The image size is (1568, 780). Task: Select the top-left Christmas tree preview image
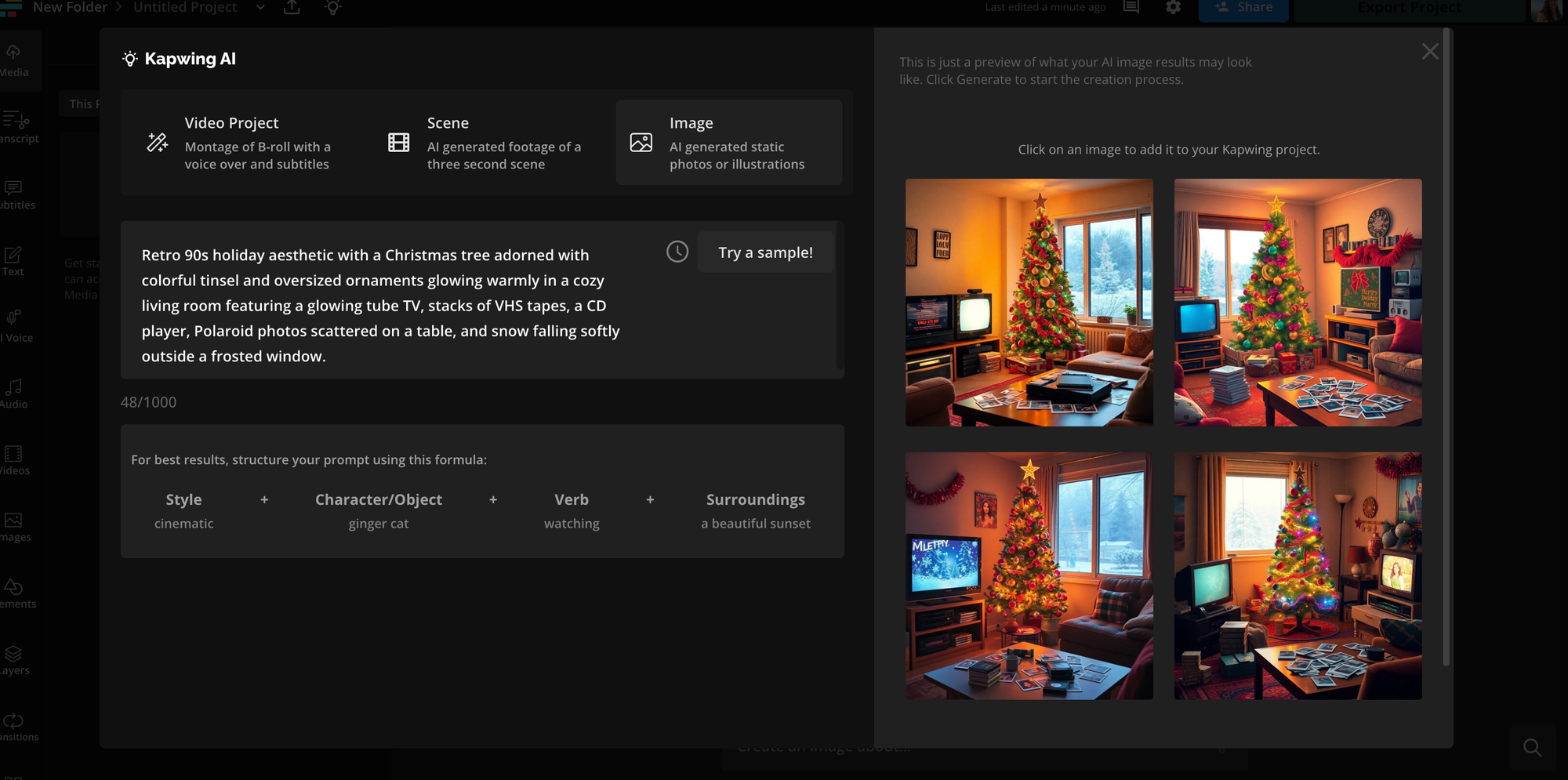pyautogui.click(x=1029, y=302)
